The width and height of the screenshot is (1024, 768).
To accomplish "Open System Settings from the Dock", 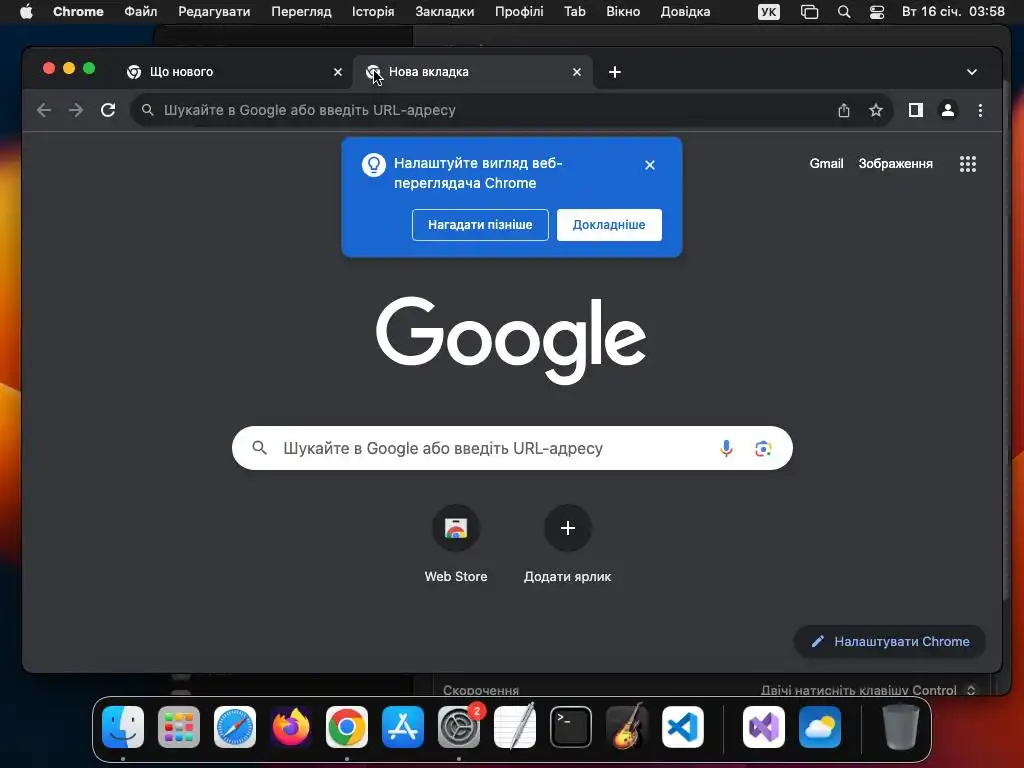I will point(459,727).
